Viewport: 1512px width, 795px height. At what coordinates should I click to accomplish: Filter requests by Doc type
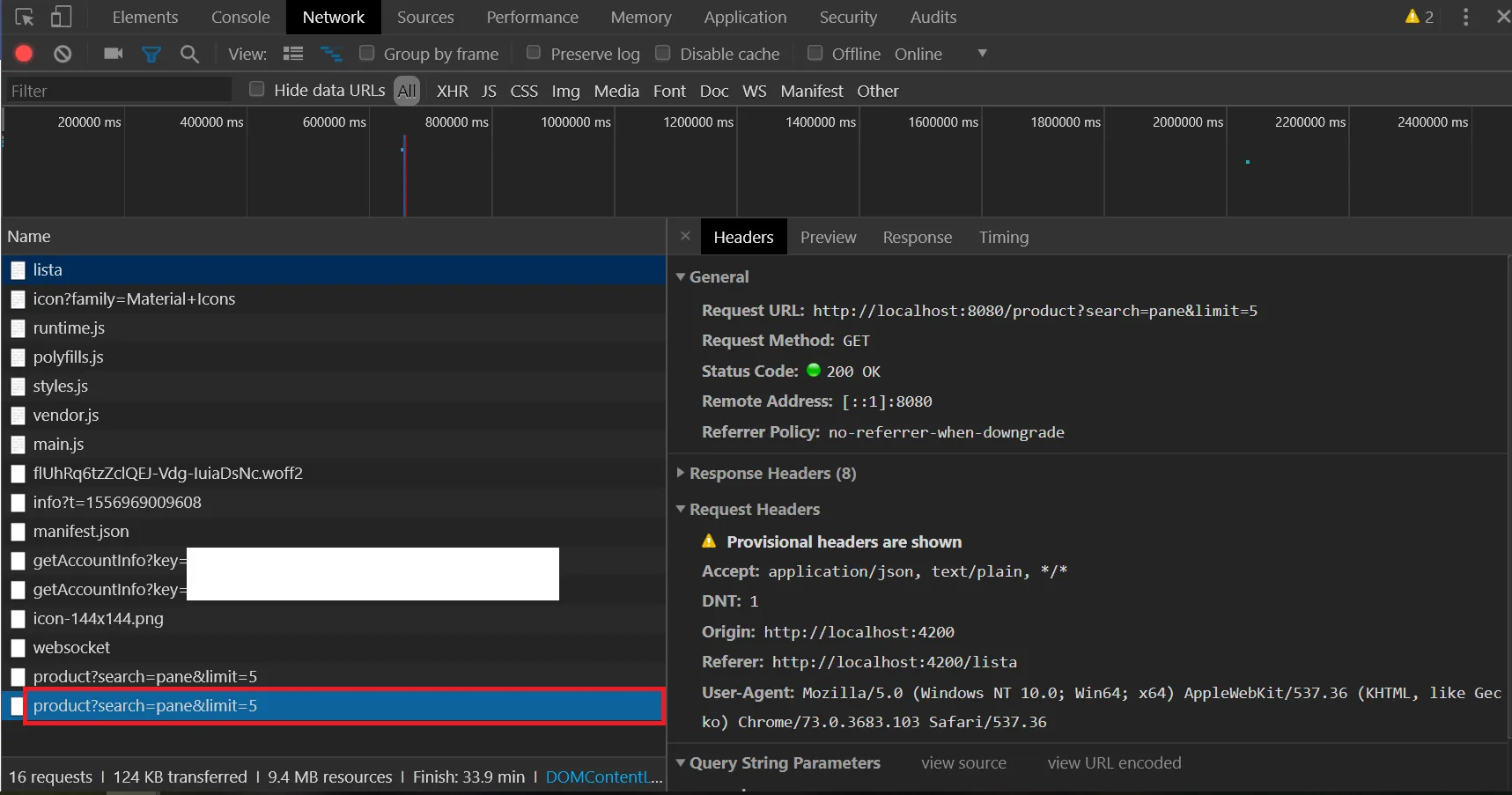tap(714, 91)
